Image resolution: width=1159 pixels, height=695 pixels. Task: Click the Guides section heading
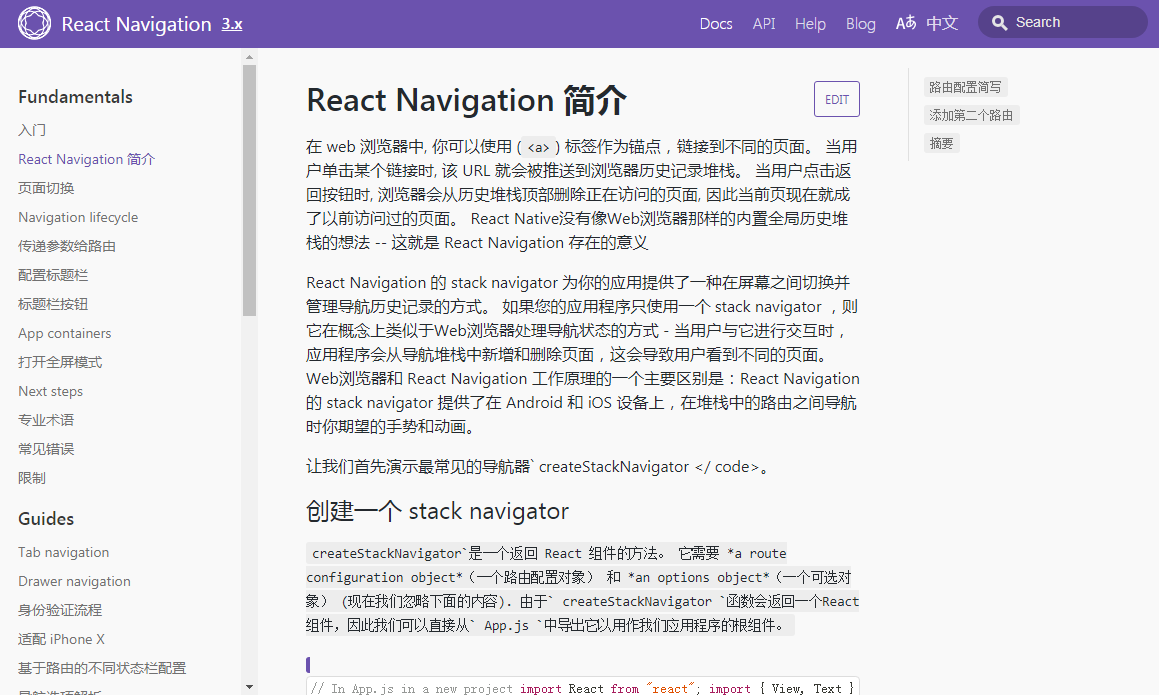coord(46,519)
